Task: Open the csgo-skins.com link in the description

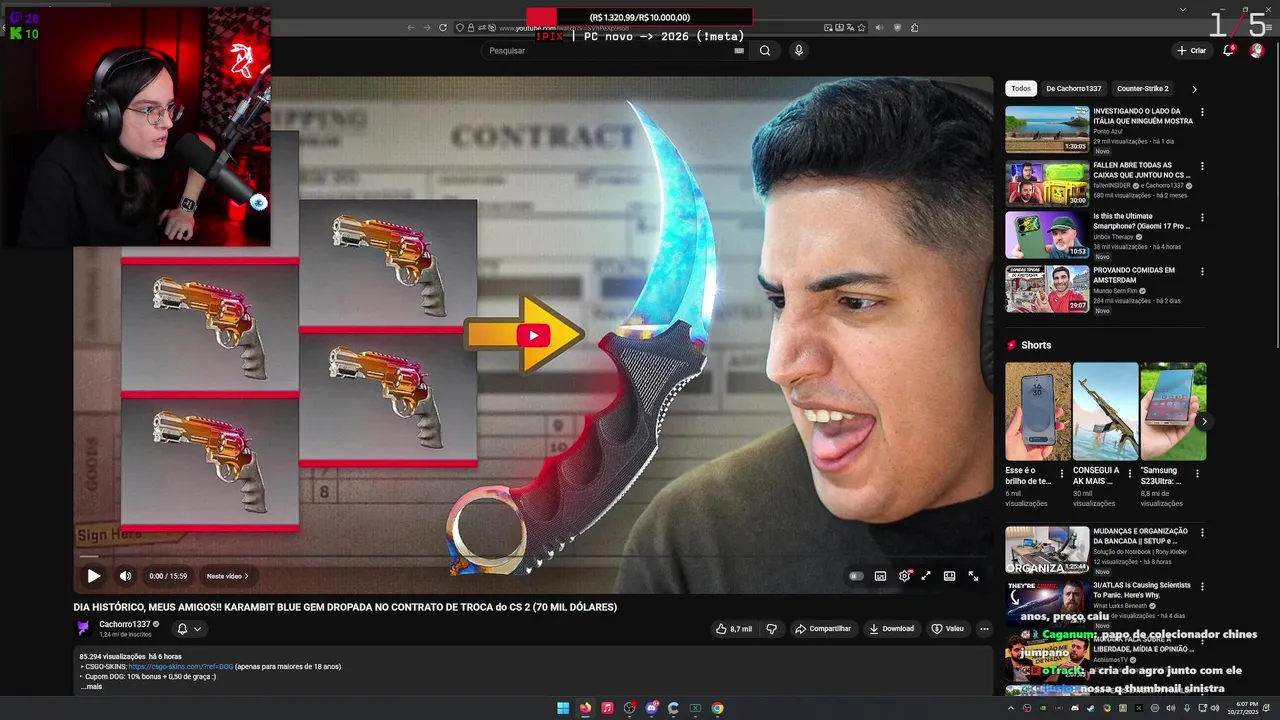Action: coord(180,667)
